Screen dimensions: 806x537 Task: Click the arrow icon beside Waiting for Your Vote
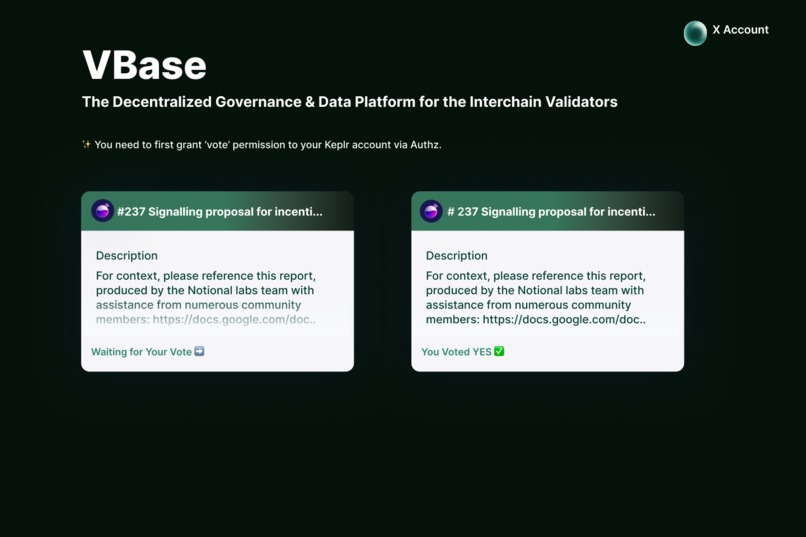(x=199, y=351)
